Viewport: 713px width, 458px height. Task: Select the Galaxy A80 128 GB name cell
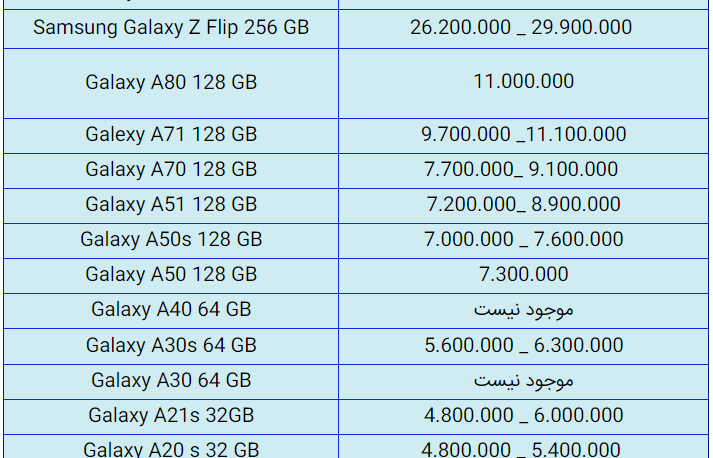(171, 83)
